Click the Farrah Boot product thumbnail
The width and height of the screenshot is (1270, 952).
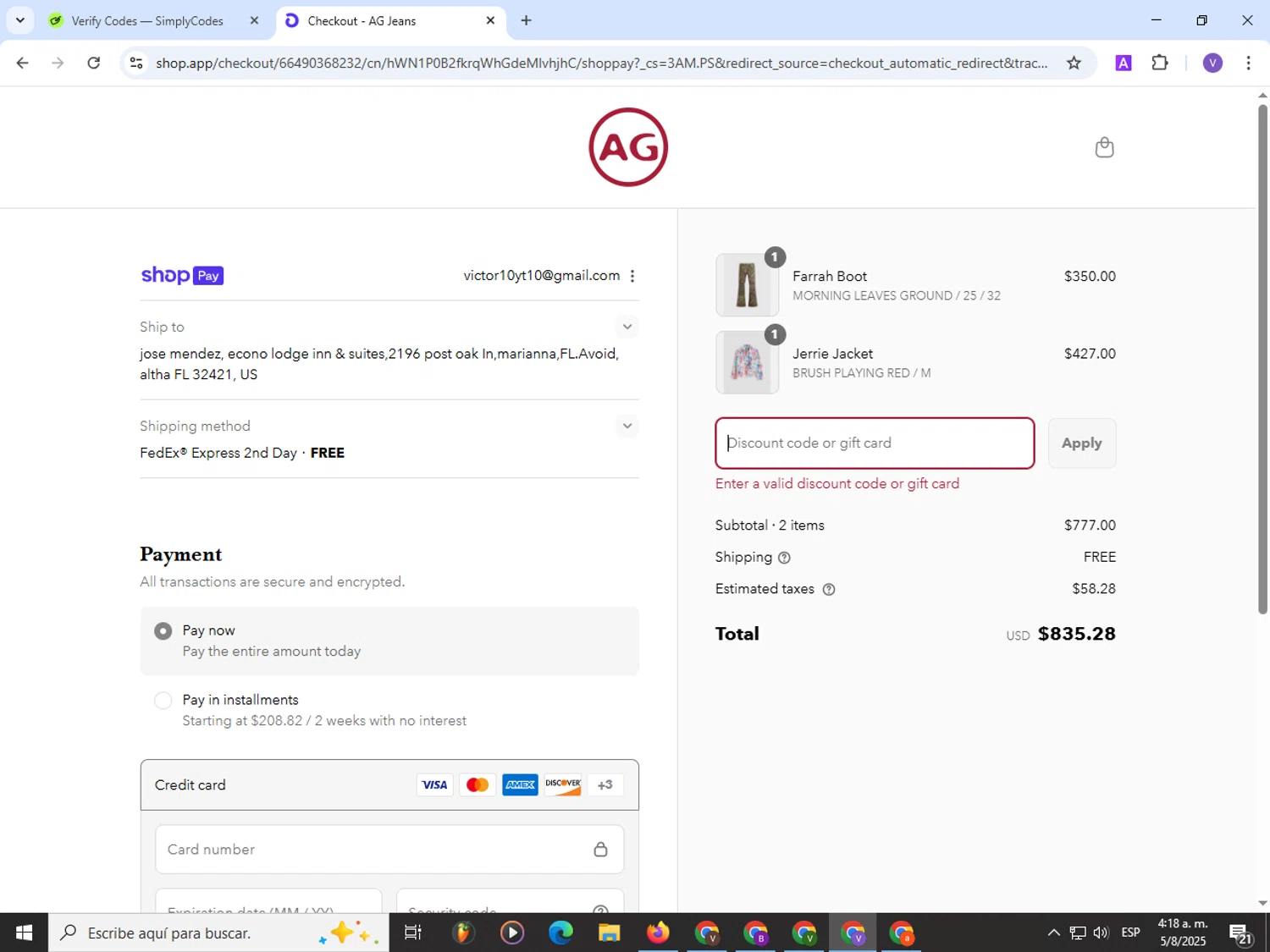(x=747, y=285)
